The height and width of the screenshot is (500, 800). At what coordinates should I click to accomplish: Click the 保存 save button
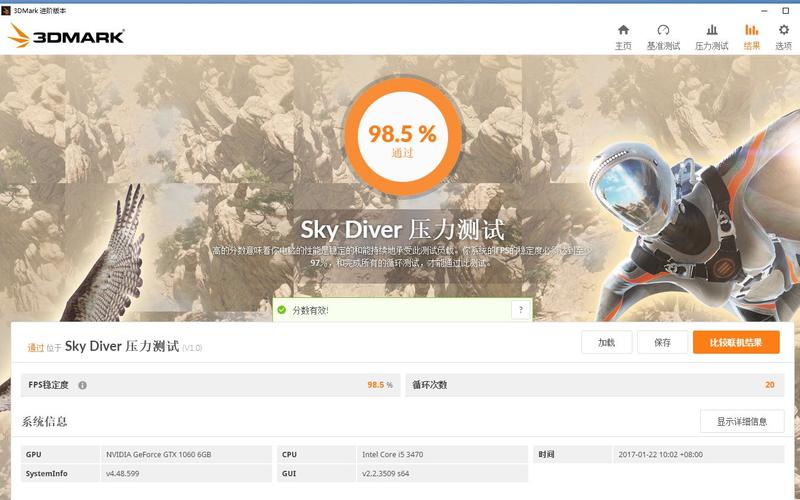(x=662, y=342)
